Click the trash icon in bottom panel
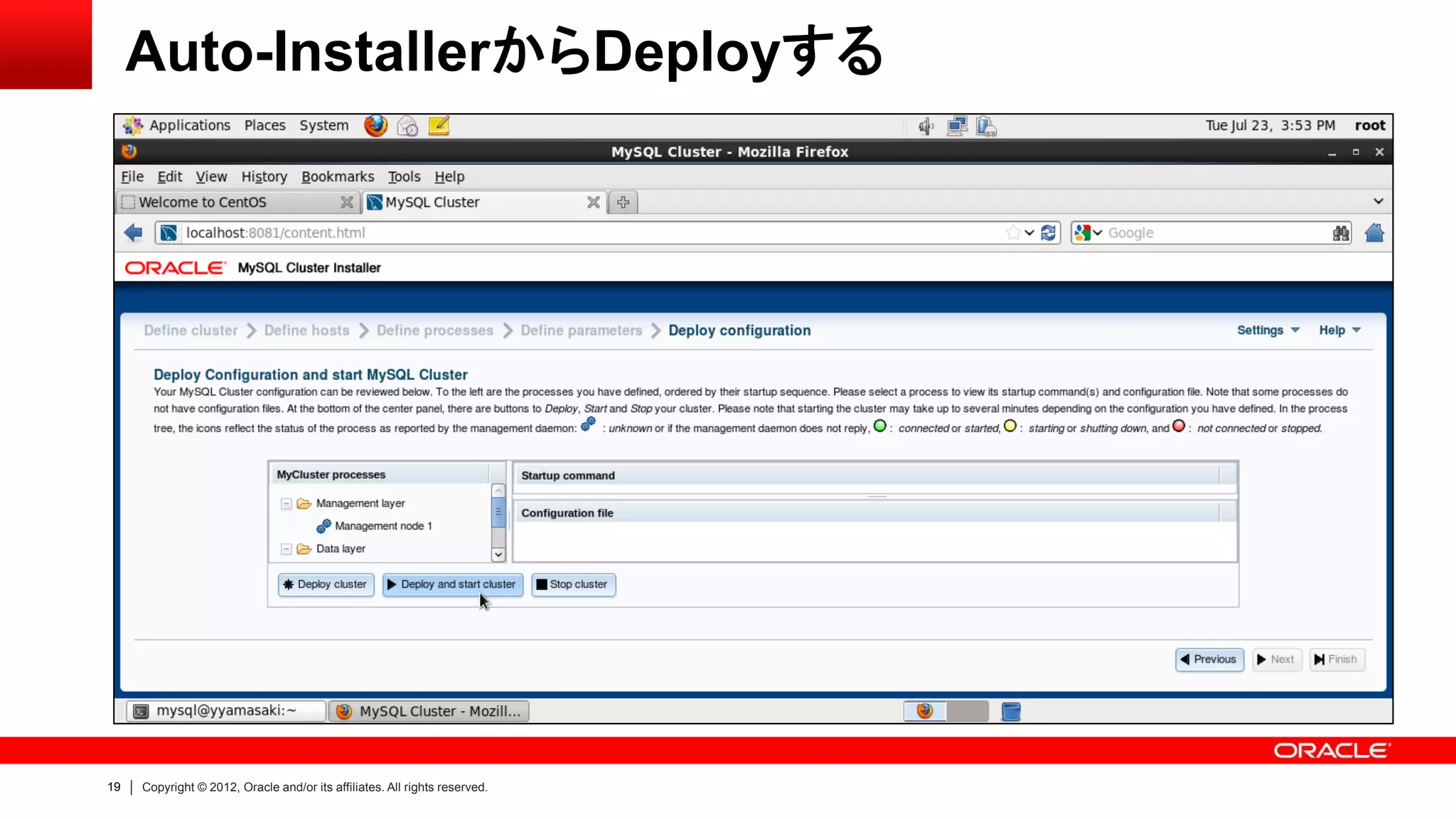This screenshot has width=1456, height=819. (1011, 711)
